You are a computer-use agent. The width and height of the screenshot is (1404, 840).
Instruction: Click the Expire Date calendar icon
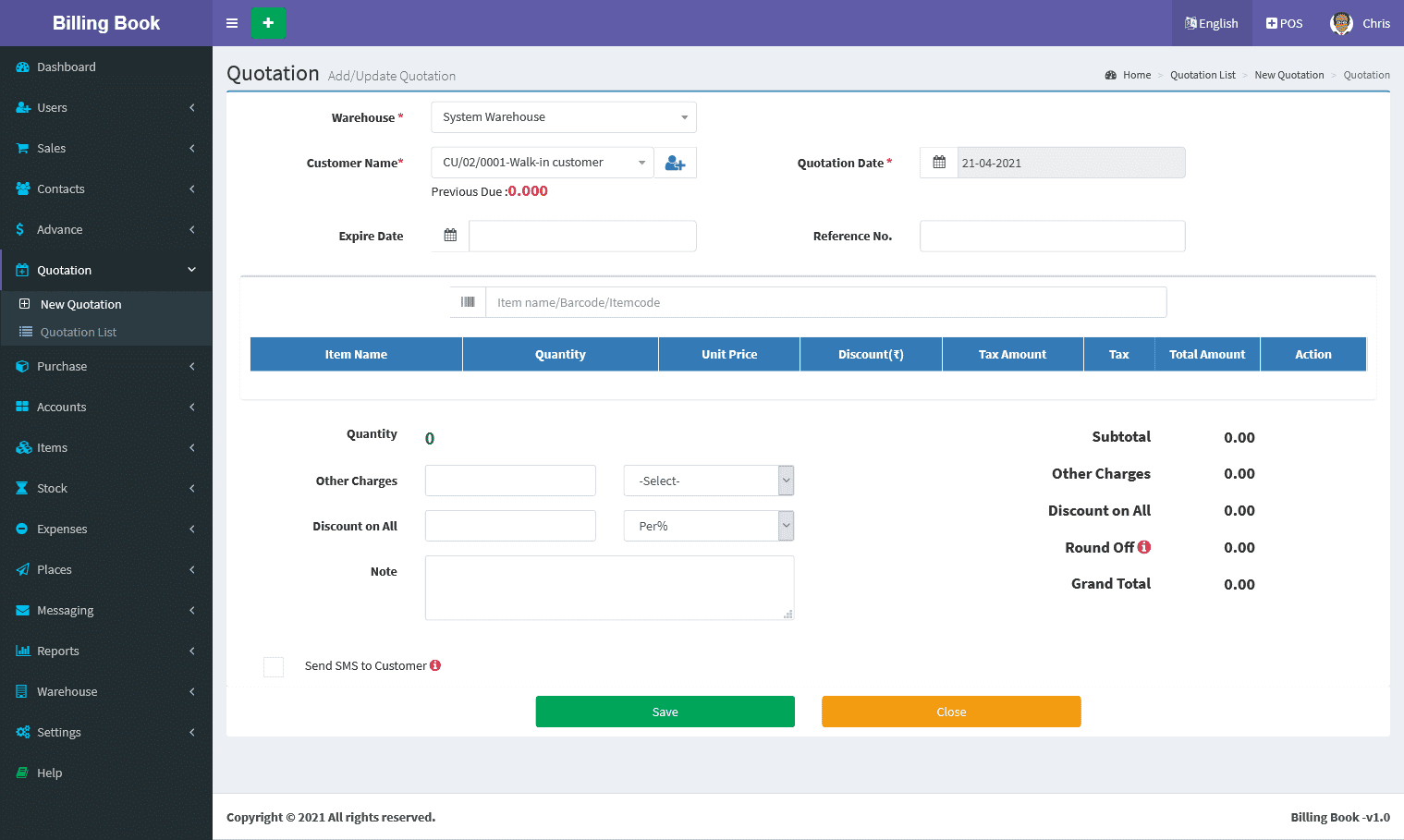[x=450, y=236]
